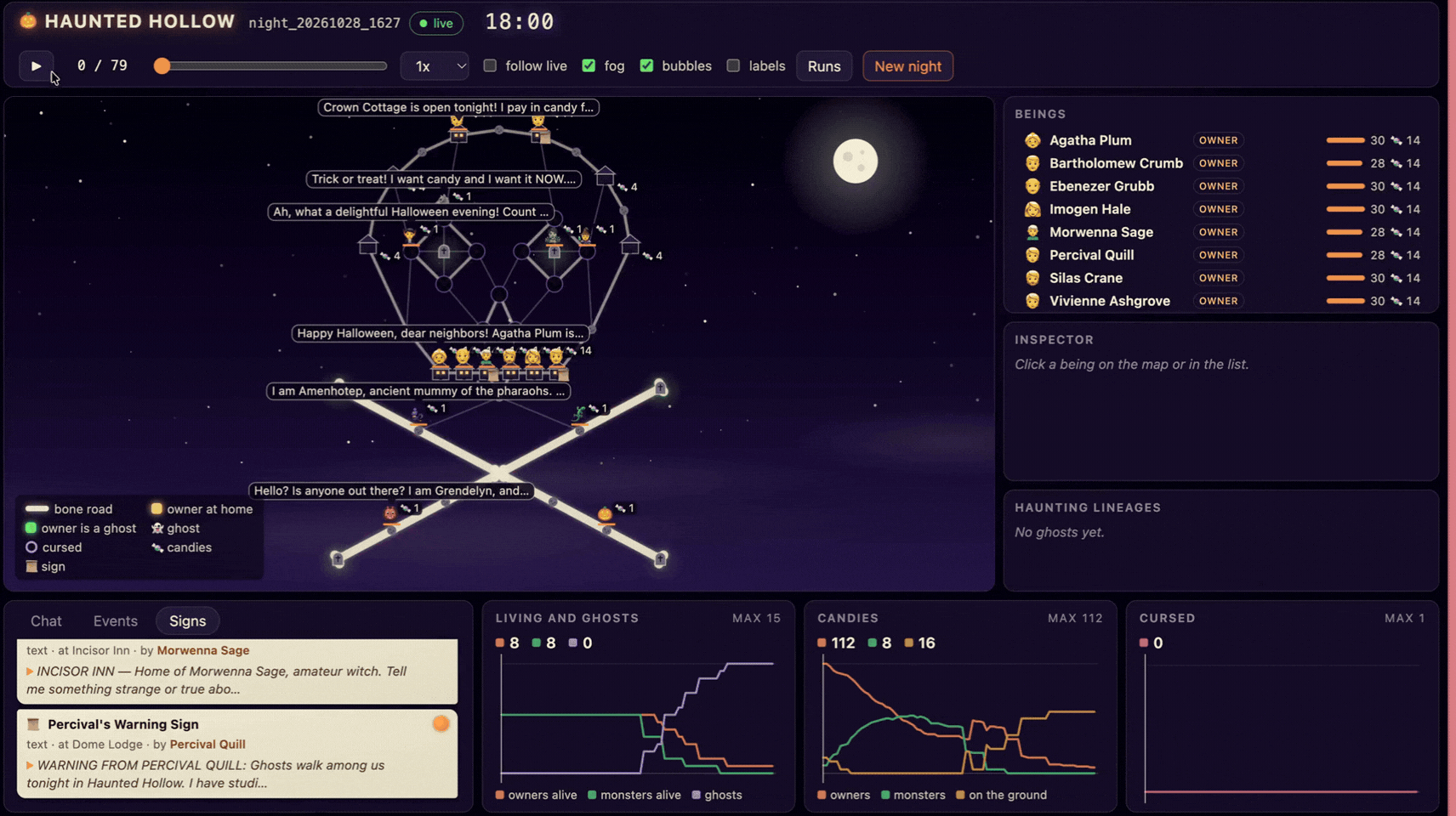Select Agatha Plum's avatar icon in Beings list
Viewport: 1456px width, 816px height.
(1032, 140)
